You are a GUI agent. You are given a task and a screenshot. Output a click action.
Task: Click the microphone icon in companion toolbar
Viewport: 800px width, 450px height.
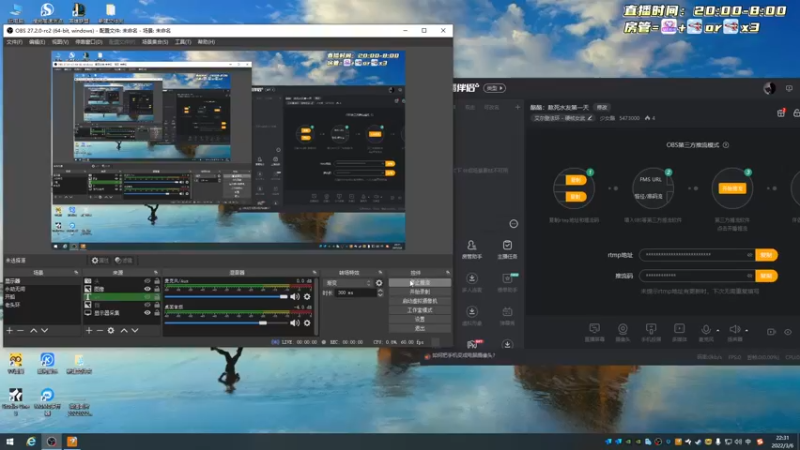(706, 330)
